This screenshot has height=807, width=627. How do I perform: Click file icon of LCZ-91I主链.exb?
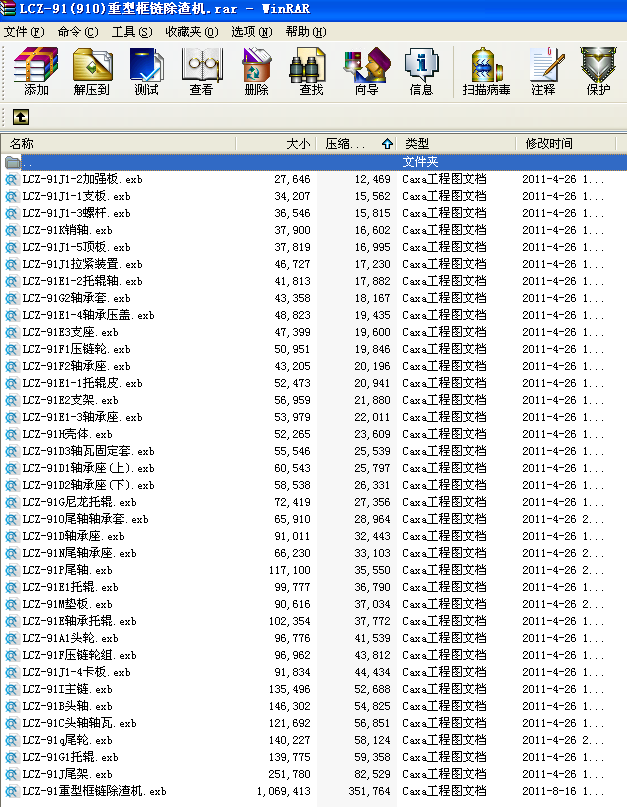[11, 689]
